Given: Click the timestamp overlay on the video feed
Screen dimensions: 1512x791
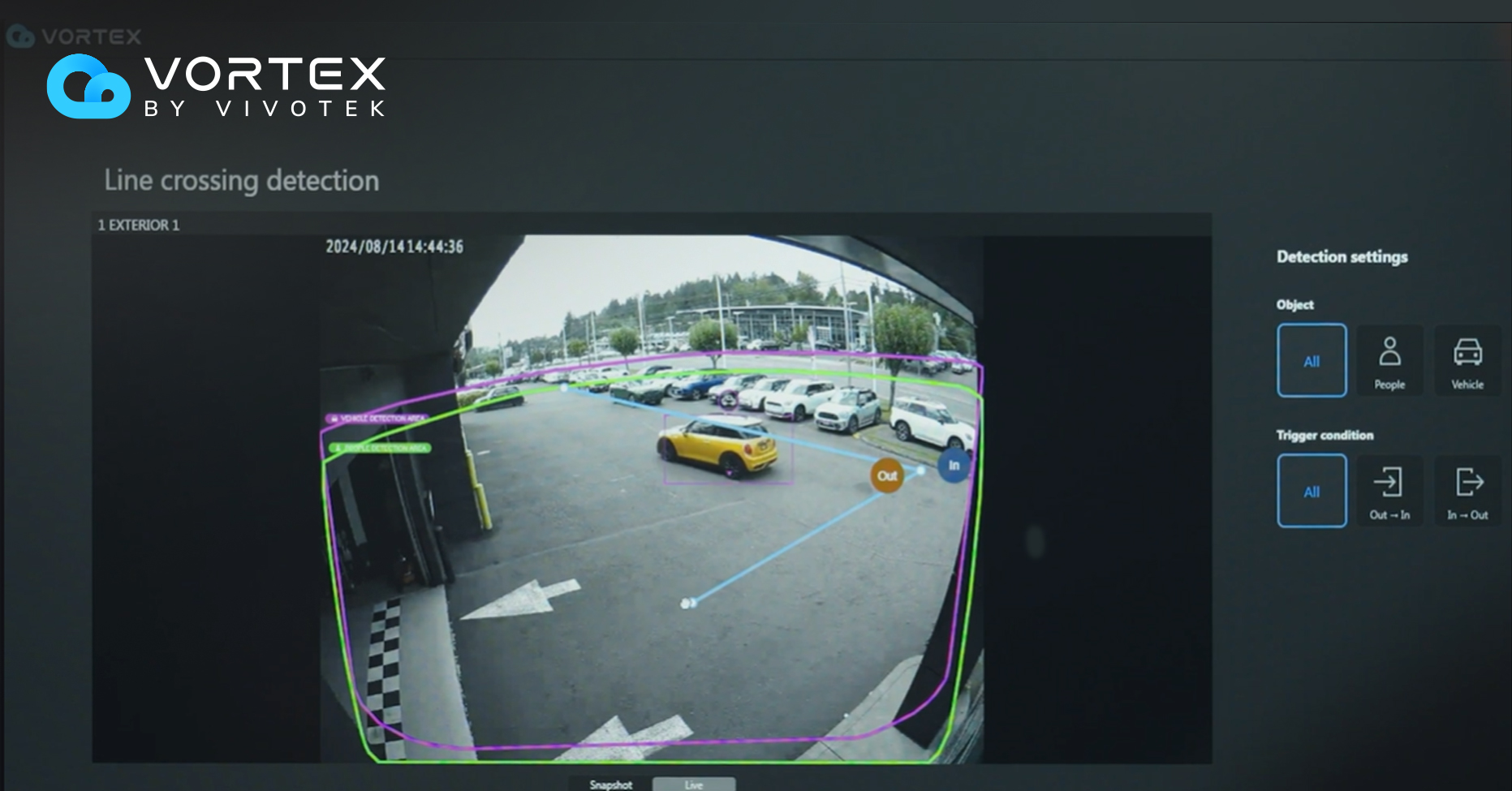Looking at the screenshot, I should [393, 246].
